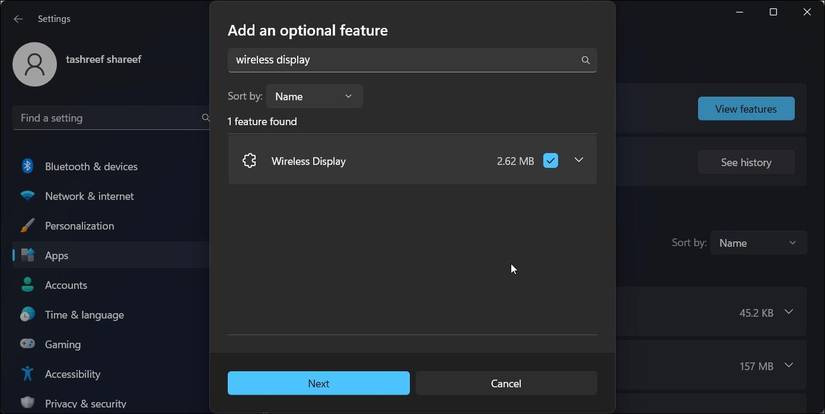Click the Find a setting search field
The height and width of the screenshot is (414, 825).
pyautogui.click(x=105, y=118)
